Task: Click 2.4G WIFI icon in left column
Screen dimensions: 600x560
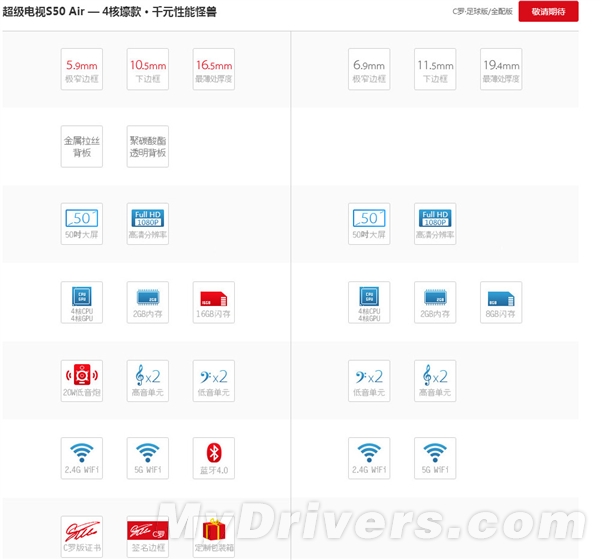Action: pos(82,458)
